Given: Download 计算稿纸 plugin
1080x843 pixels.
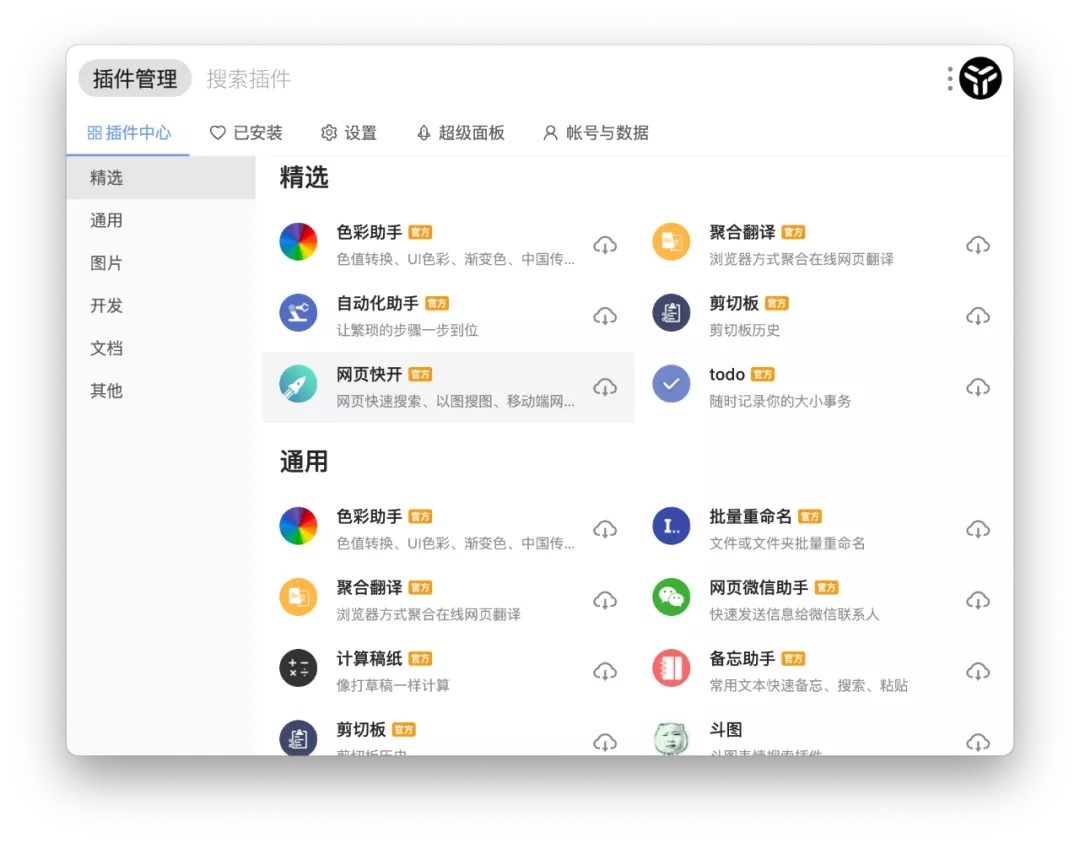Looking at the screenshot, I should coord(605,672).
